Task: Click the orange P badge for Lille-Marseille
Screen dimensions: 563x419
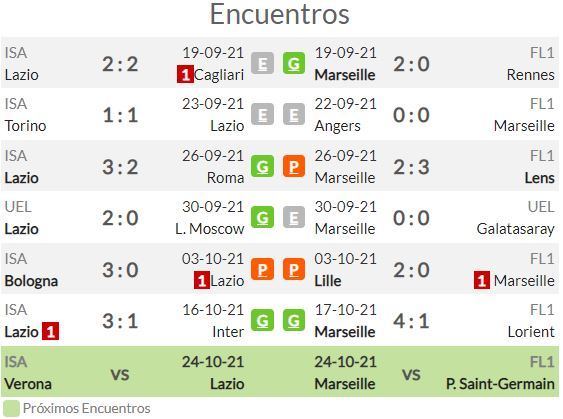Action: tap(294, 269)
